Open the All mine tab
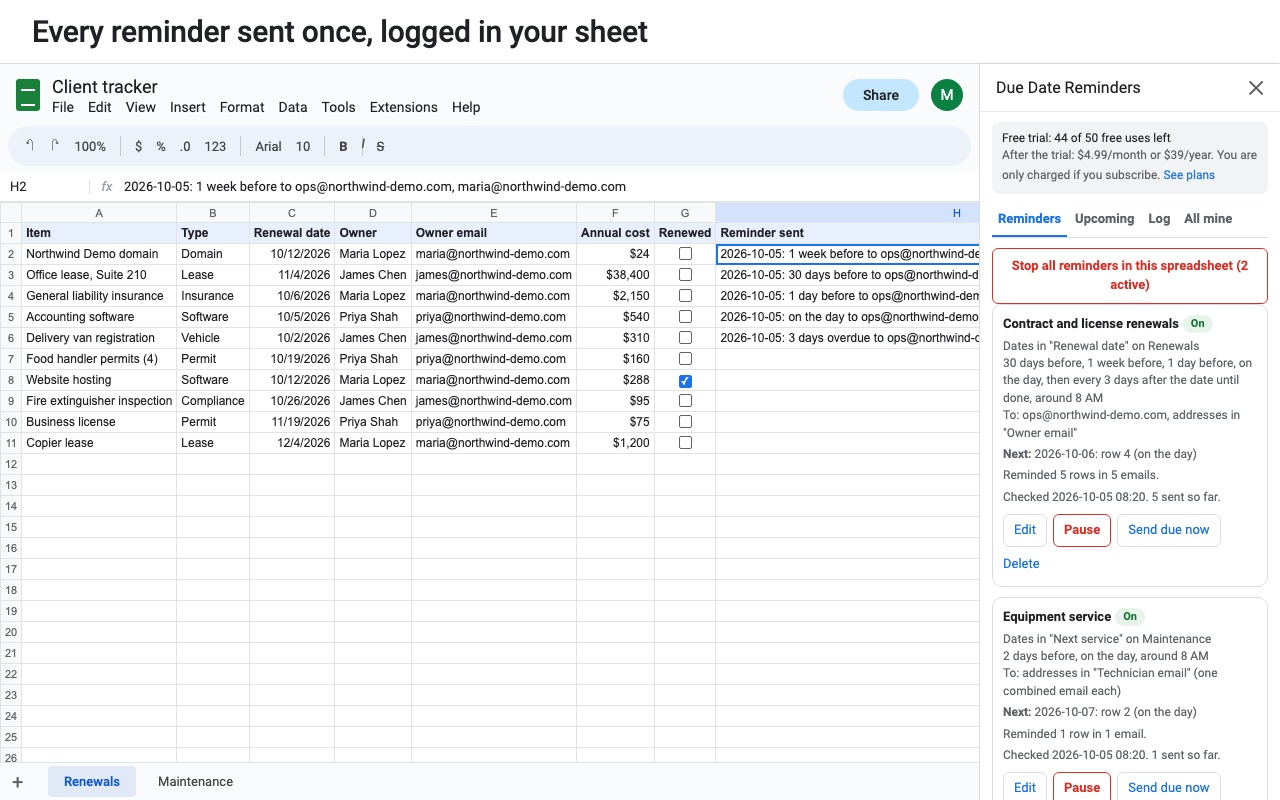This screenshot has width=1280, height=800. point(1208,218)
